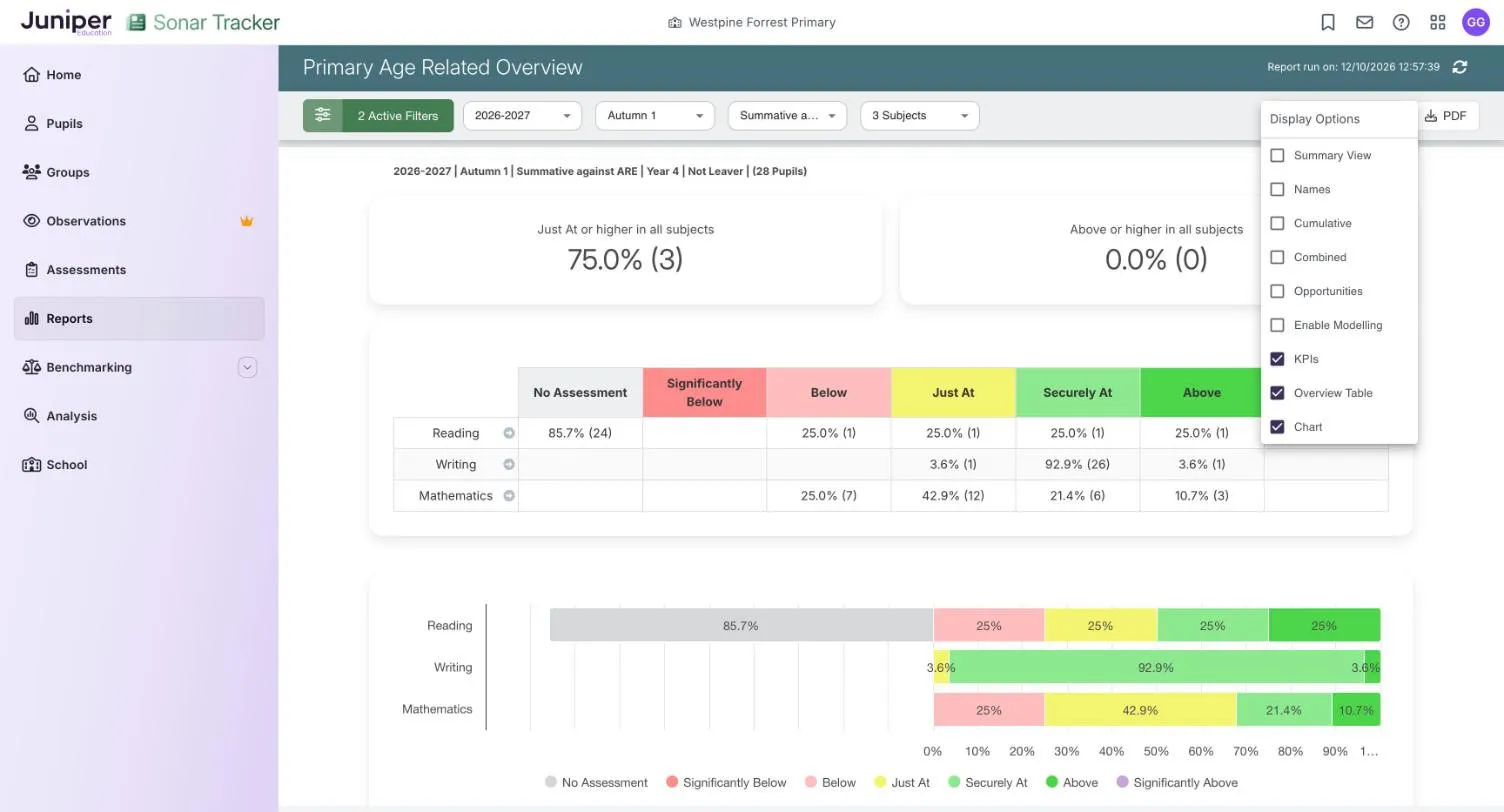This screenshot has height=812, width=1504.
Task: Click the filter sliders icon
Action: (x=322, y=115)
